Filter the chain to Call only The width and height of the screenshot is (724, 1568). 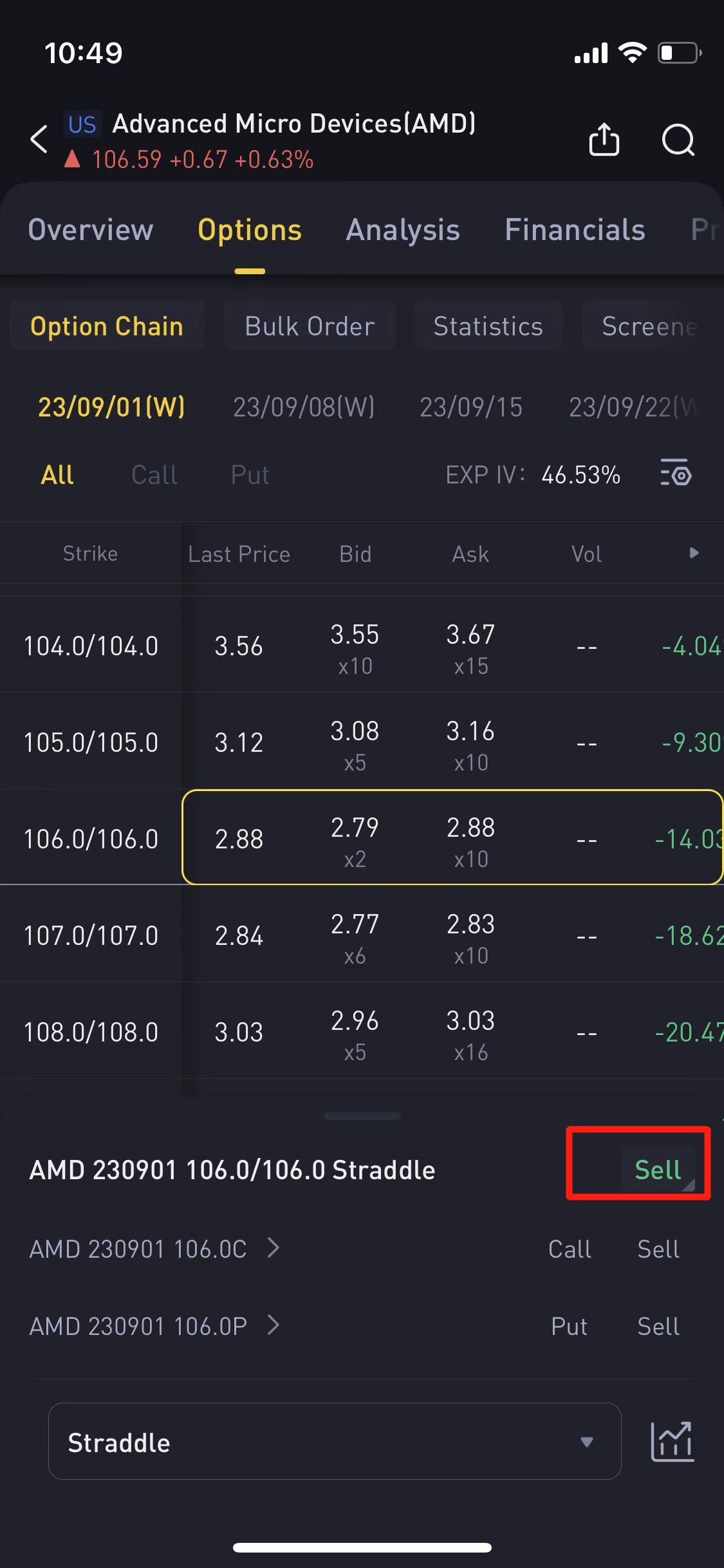pos(154,475)
